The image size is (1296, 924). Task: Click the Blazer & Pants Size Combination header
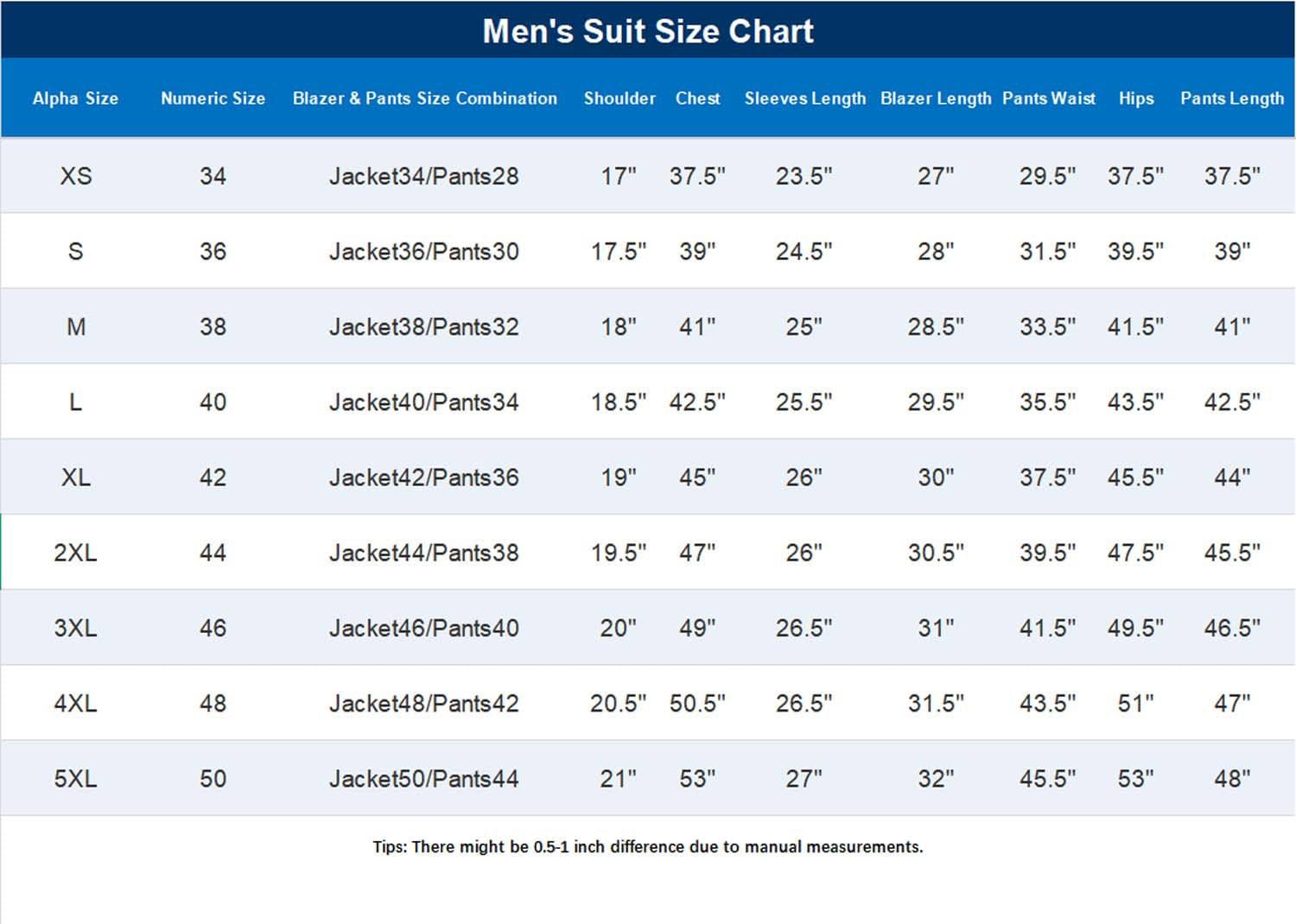pos(424,98)
